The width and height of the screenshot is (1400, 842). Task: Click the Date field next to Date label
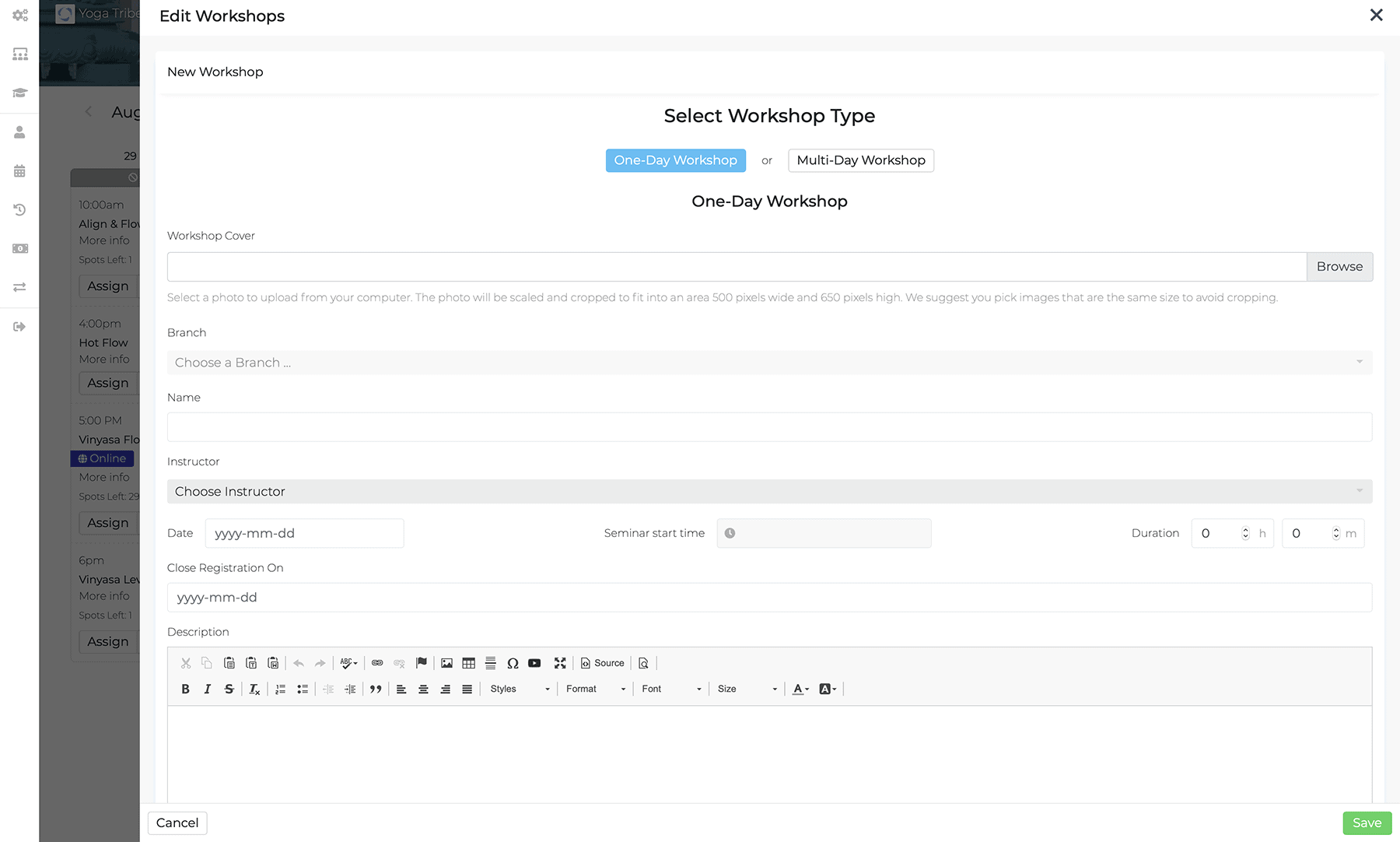[305, 534]
